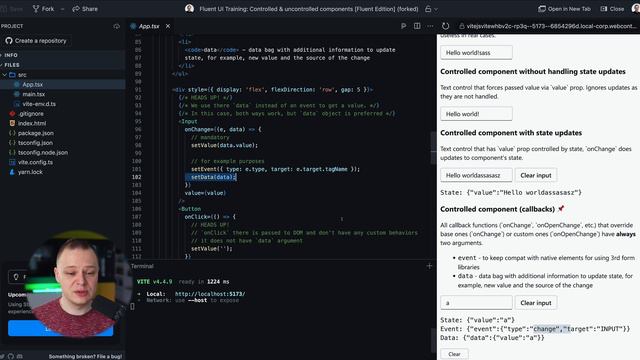Open the http://localhost:5173/ link in terminal

tap(210, 294)
